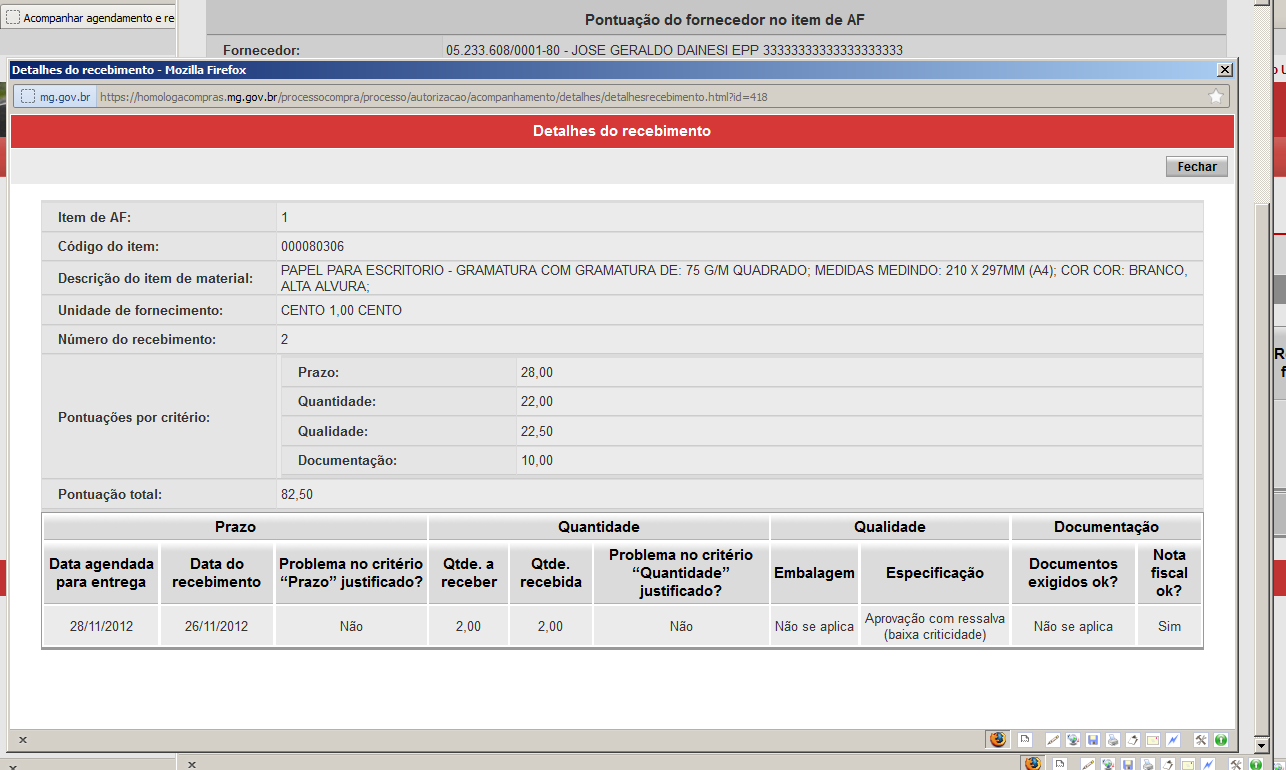
Task: Click the Documentação score 10,00
Action: pos(536,461)
